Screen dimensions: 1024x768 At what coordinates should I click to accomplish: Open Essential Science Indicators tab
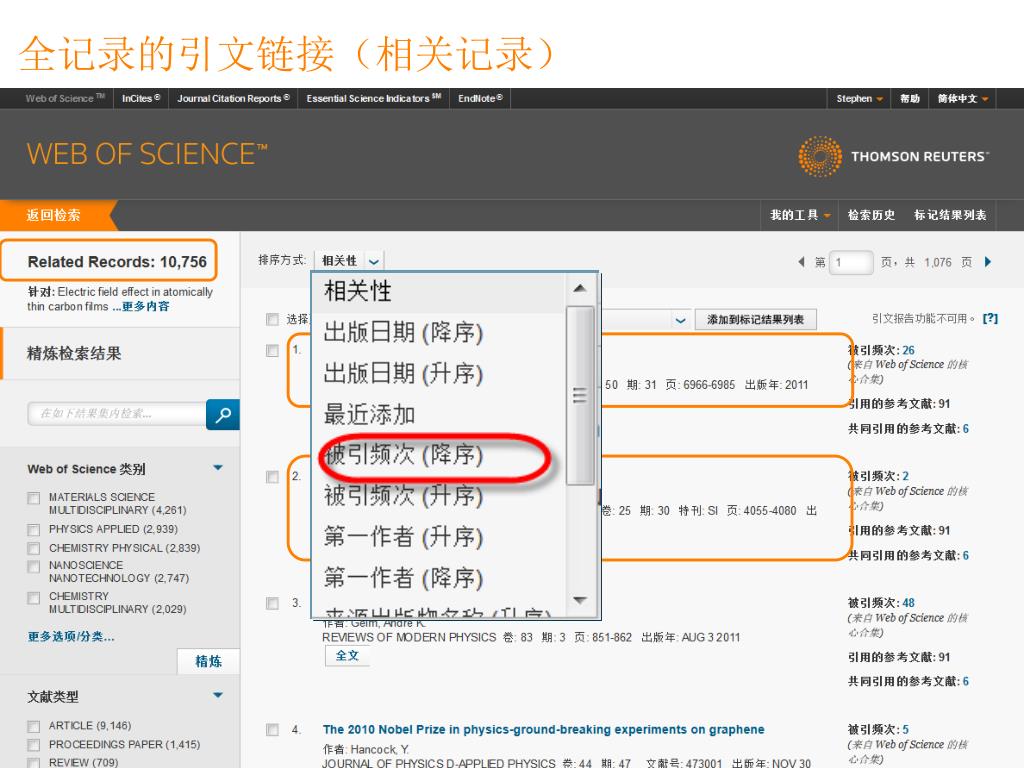point(374,99)
